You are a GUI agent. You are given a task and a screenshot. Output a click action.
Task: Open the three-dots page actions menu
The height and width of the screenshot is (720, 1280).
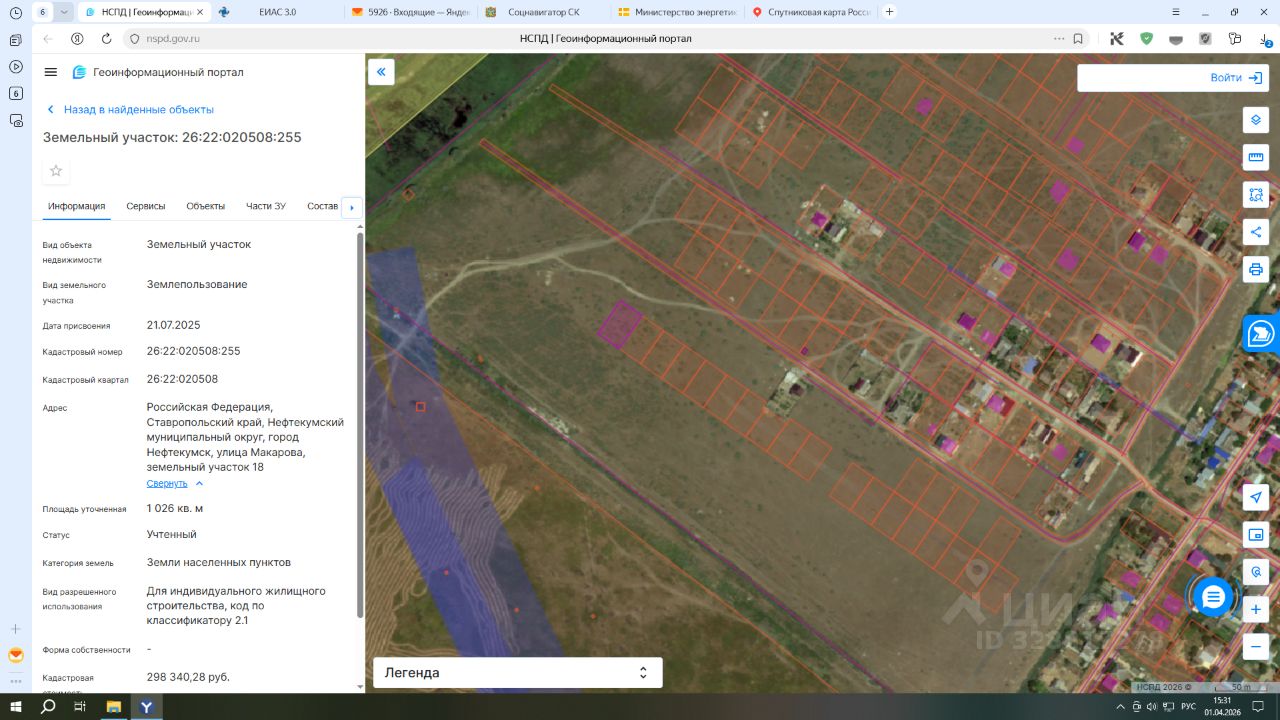[x=1059, y=38]
